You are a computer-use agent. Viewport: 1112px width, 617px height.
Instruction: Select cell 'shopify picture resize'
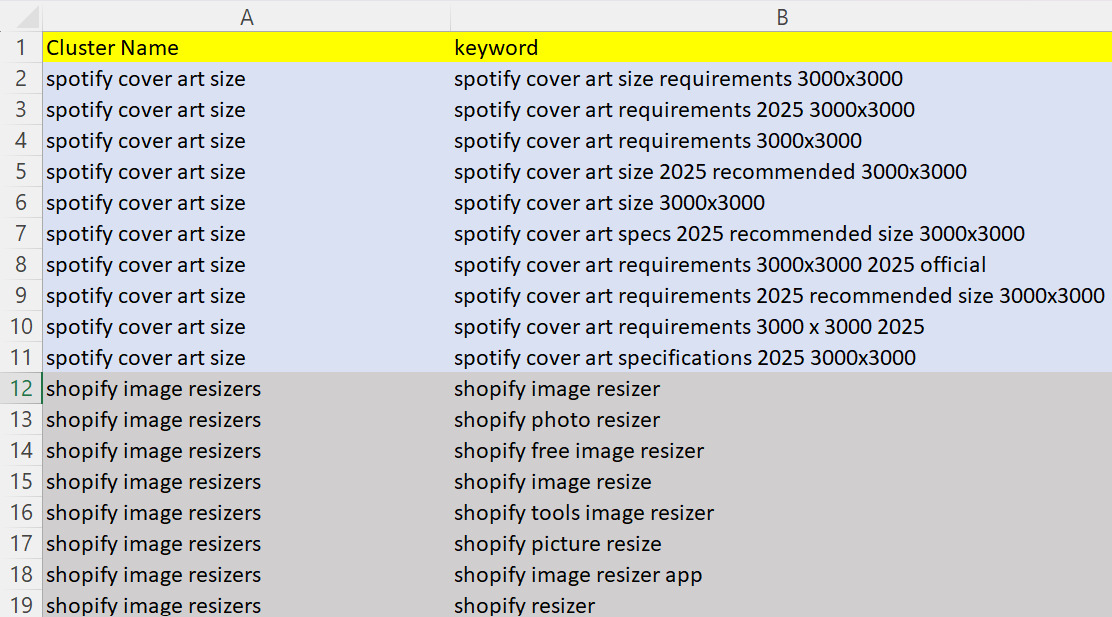[782, 544]
